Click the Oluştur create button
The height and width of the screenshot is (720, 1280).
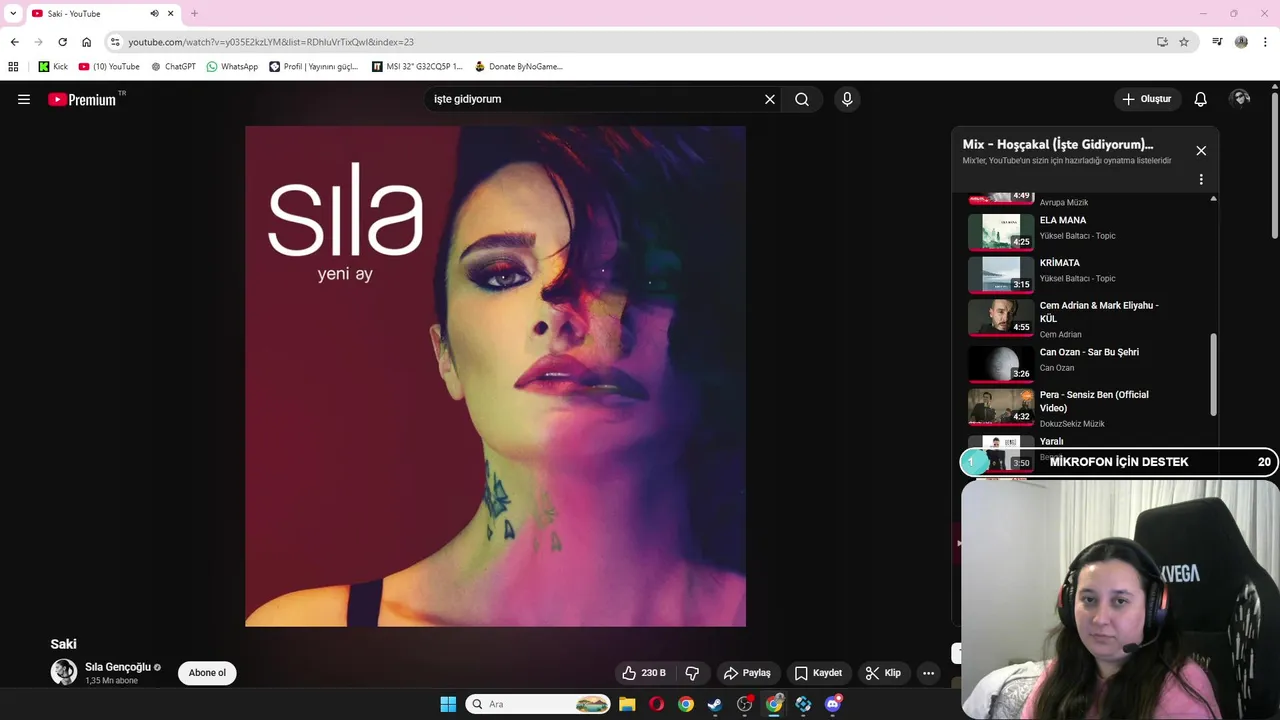click(x=1147, y=99)
